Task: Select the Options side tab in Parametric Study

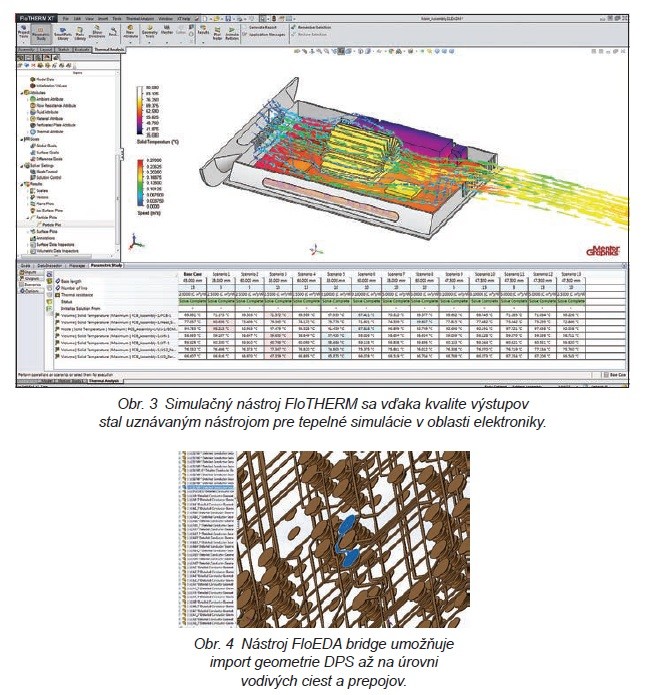Action: pos(30,291)
